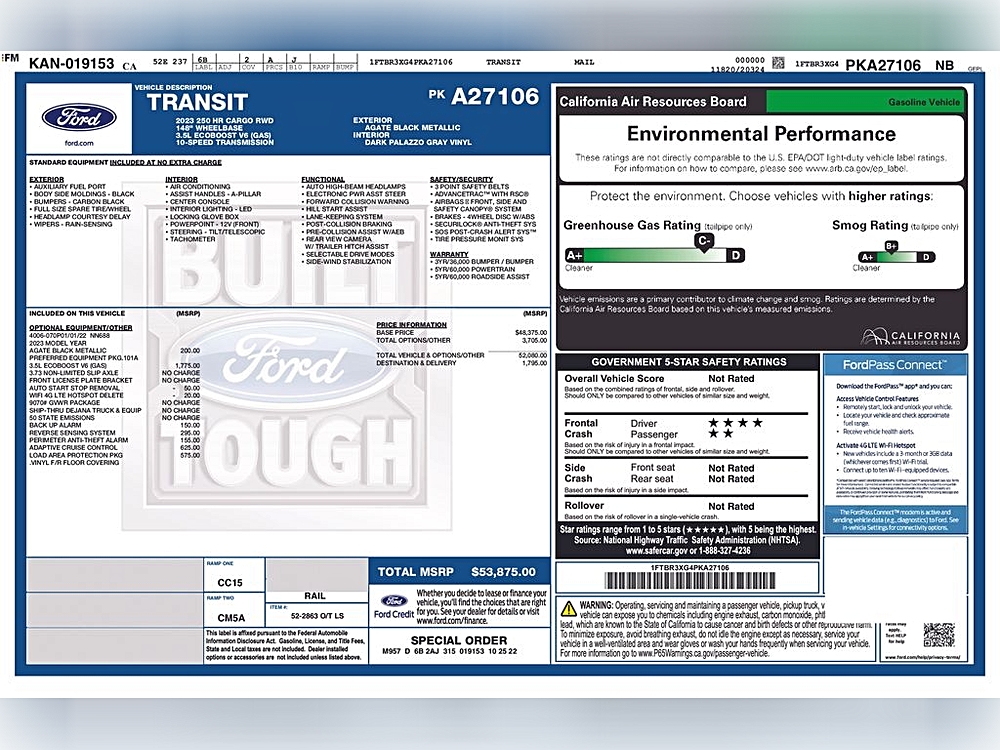
Task: Click the PK A27106 number
Action: 483,96
